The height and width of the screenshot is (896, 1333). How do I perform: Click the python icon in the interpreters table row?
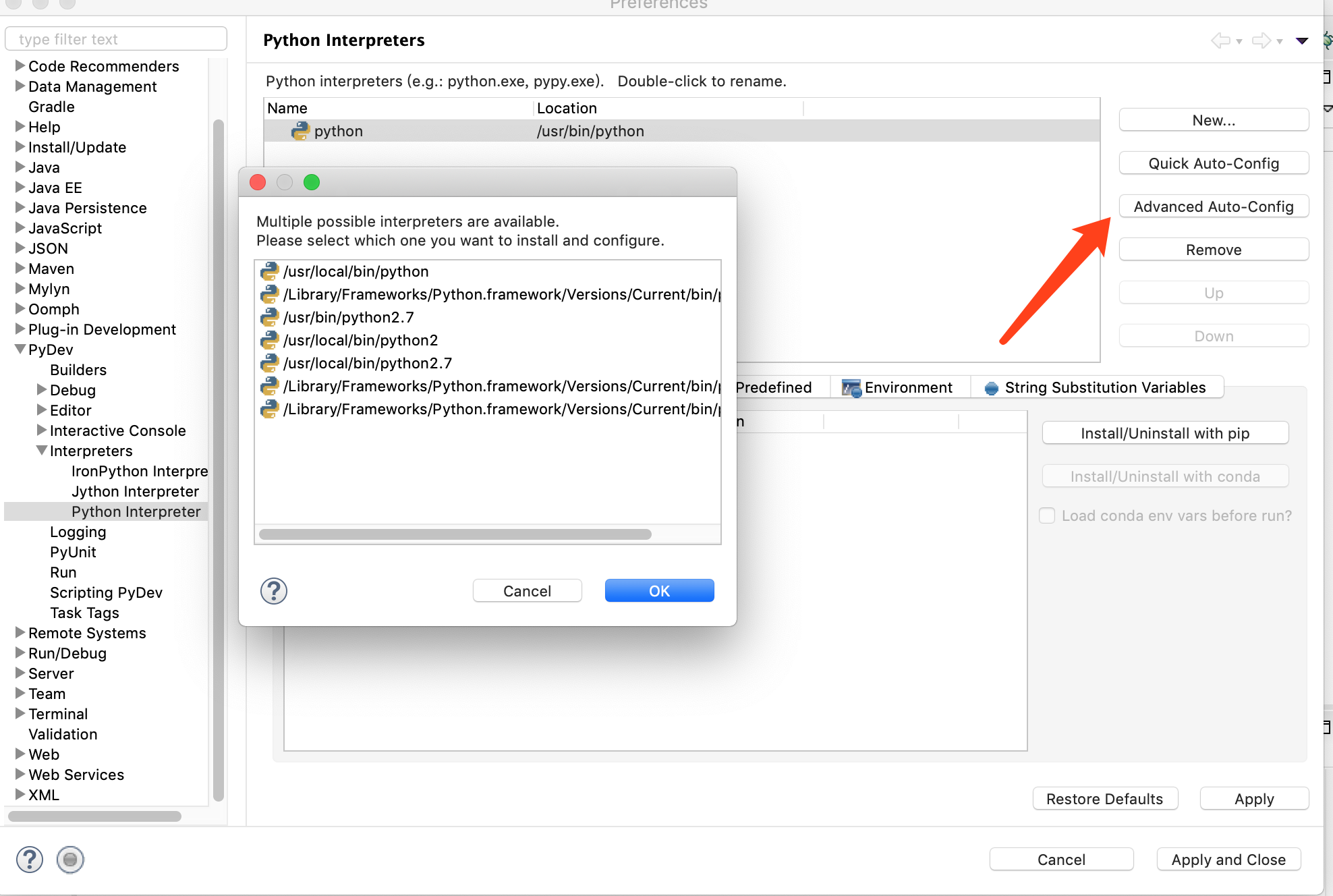[x=300, y=131]
